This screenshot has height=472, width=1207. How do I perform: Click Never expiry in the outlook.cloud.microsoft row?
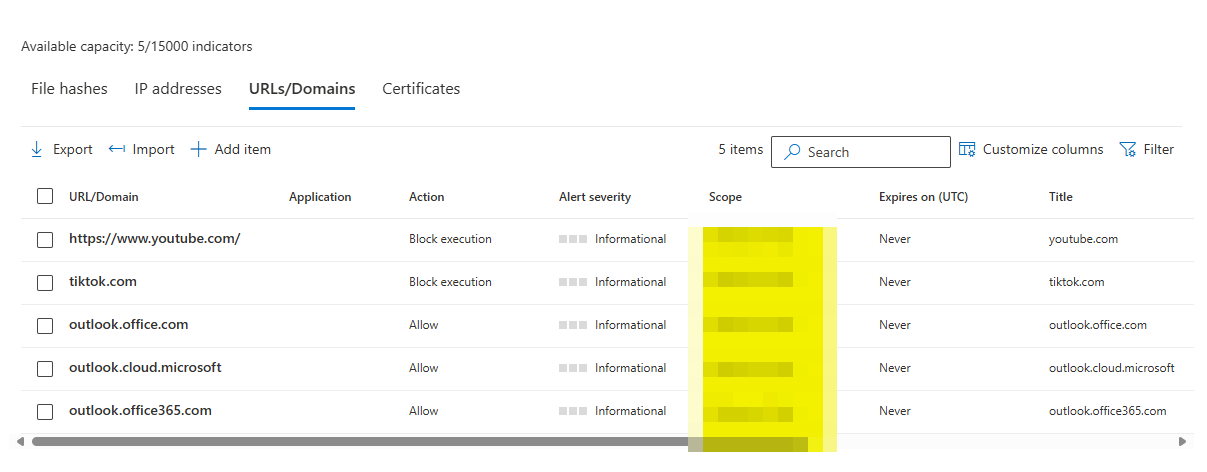(x=895, y=368)
